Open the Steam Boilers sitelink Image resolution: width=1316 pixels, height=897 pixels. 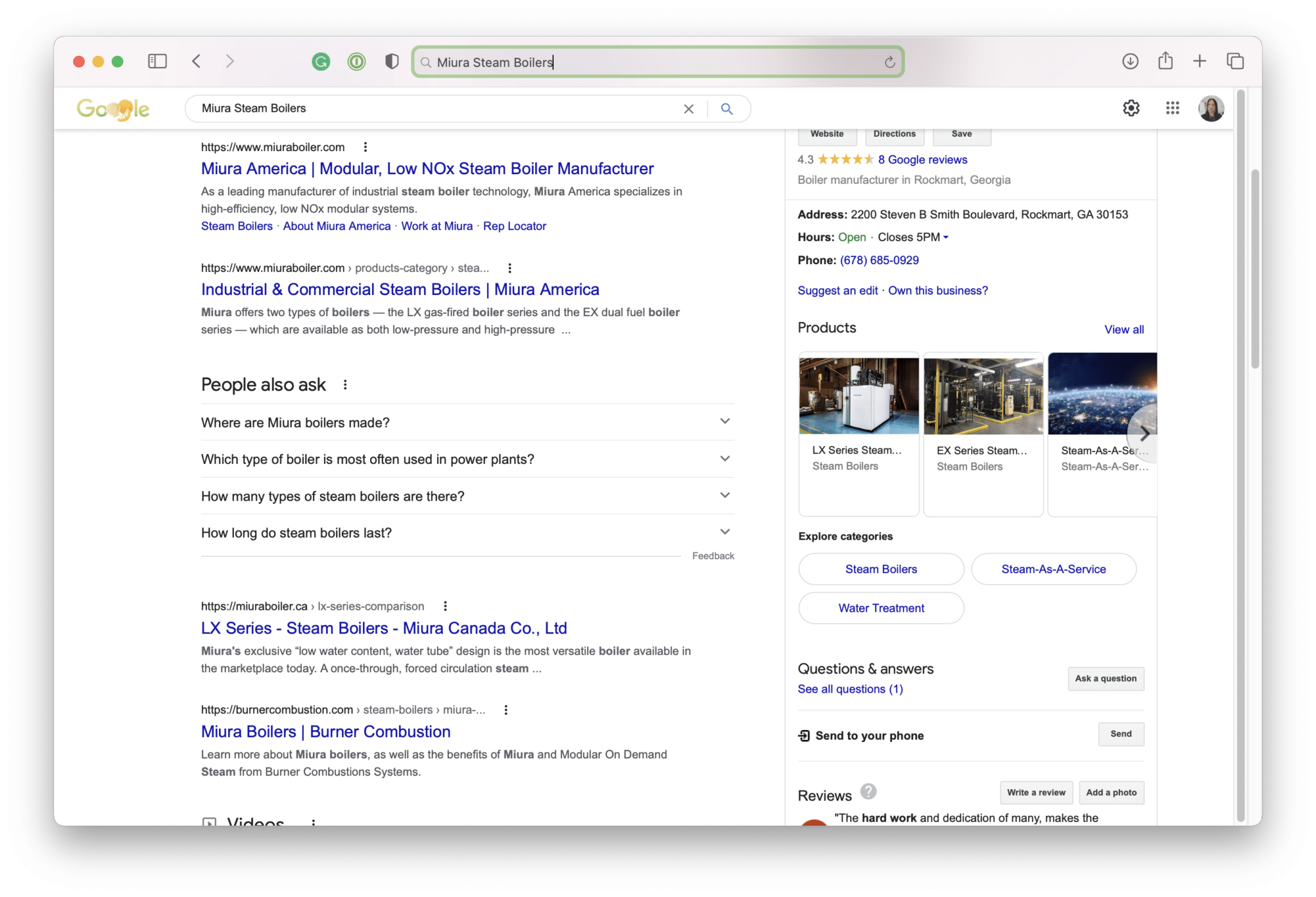[237, 226]
